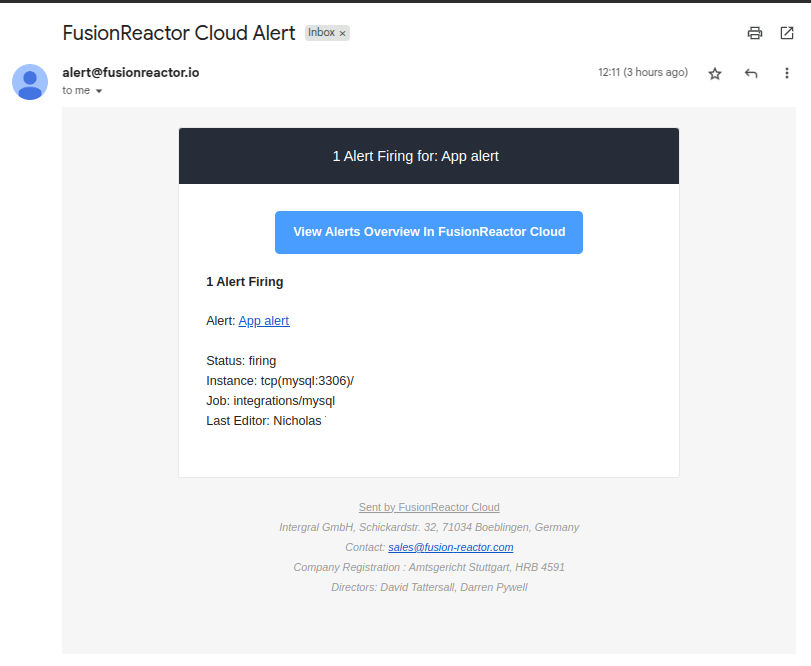The image size is (811, 666).
Task: Click View Alerts Overview In FusionReactor Cloud
Action: coord(429,232)
